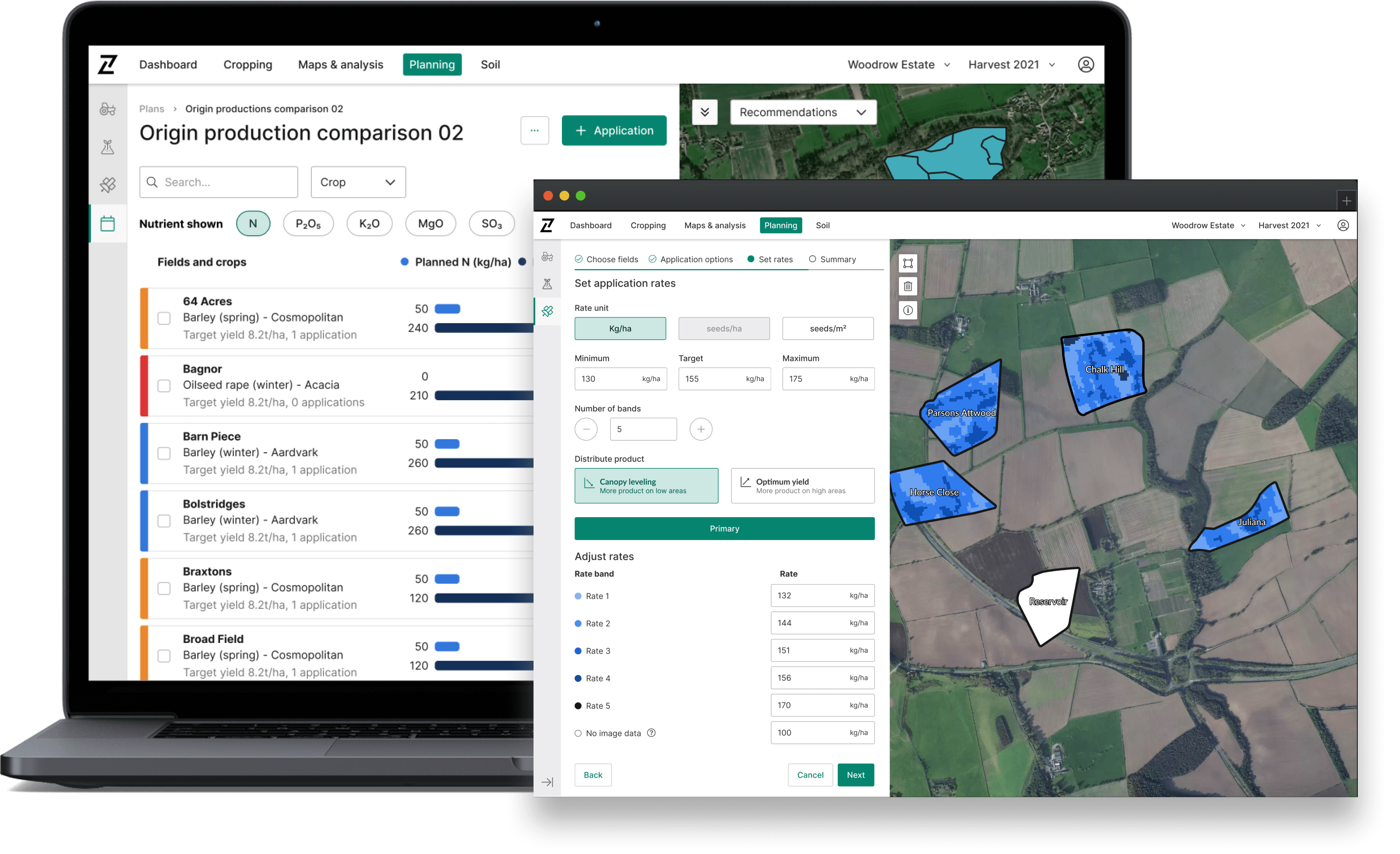Tick the 64 Acres field checkbox

(164, 318)
